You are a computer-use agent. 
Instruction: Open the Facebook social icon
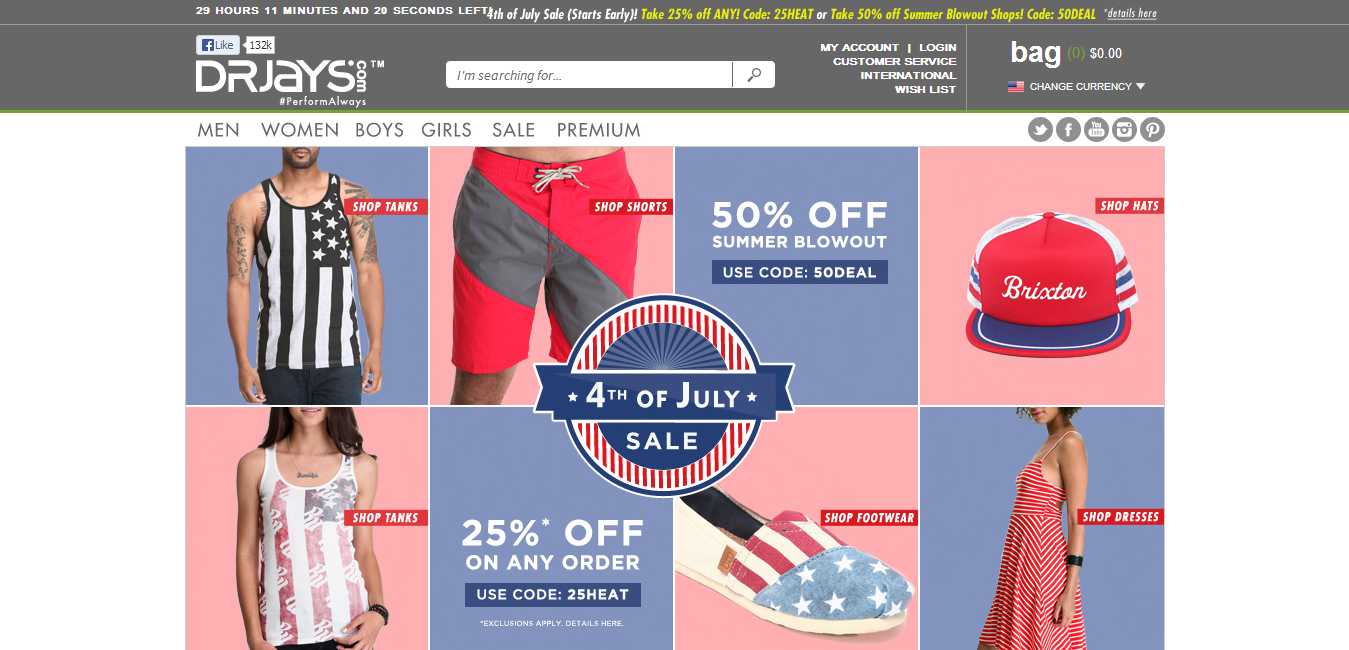(1068, 130)
